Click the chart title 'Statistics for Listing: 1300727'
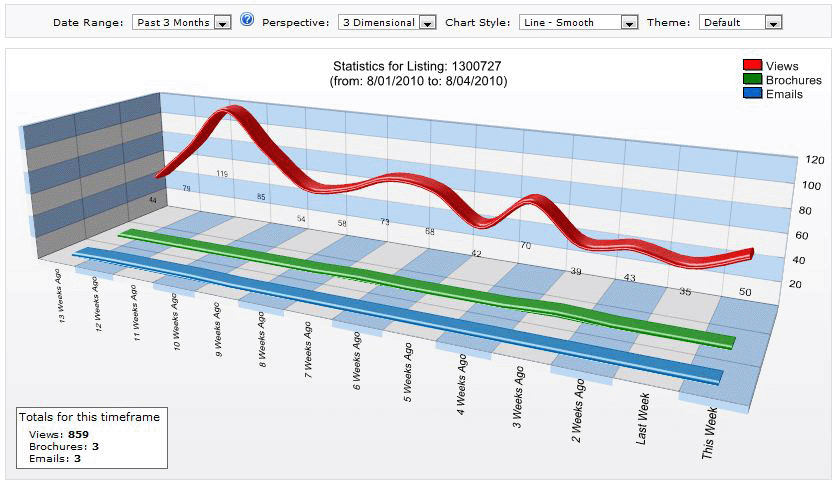 tap(418, 66)
